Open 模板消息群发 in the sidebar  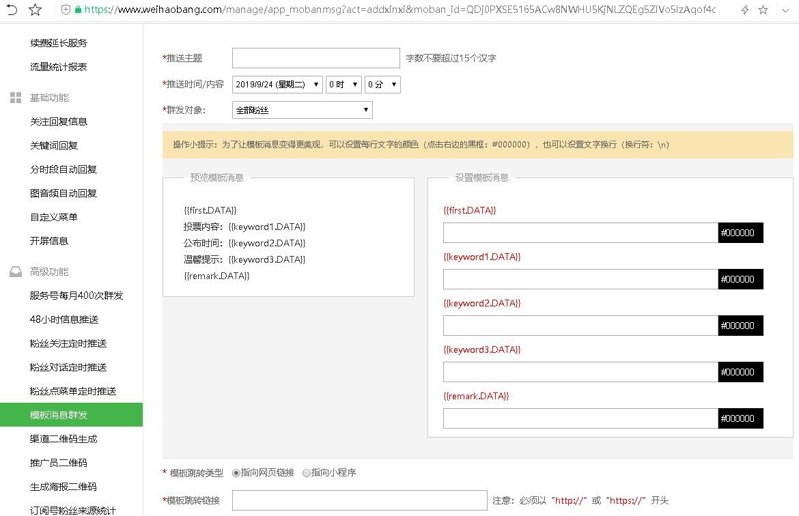click(71, 415)
